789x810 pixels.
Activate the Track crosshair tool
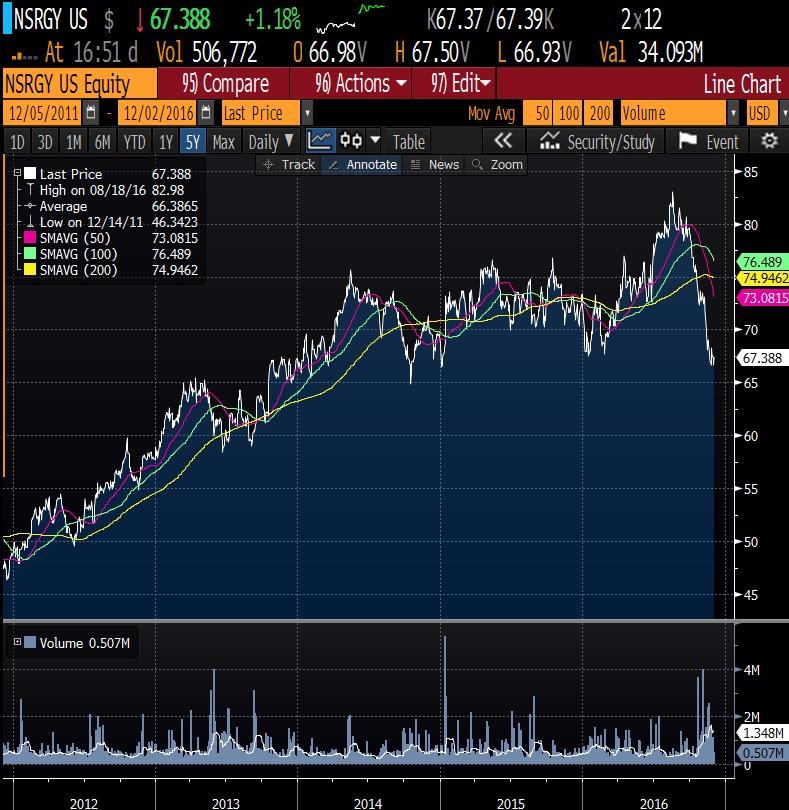(x=288, y=164)
